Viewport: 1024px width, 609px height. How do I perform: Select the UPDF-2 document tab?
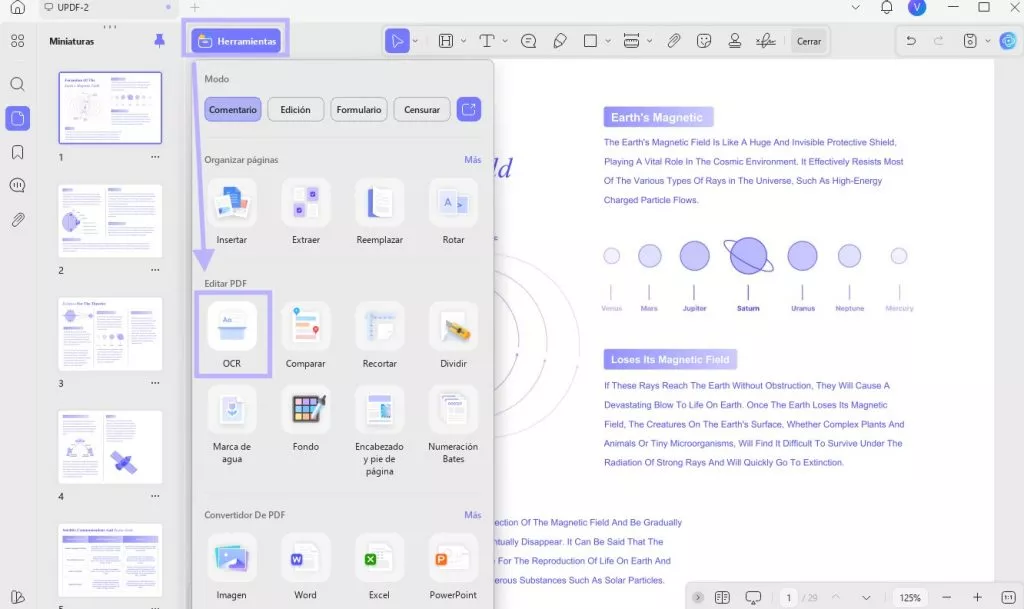(73, 7)
